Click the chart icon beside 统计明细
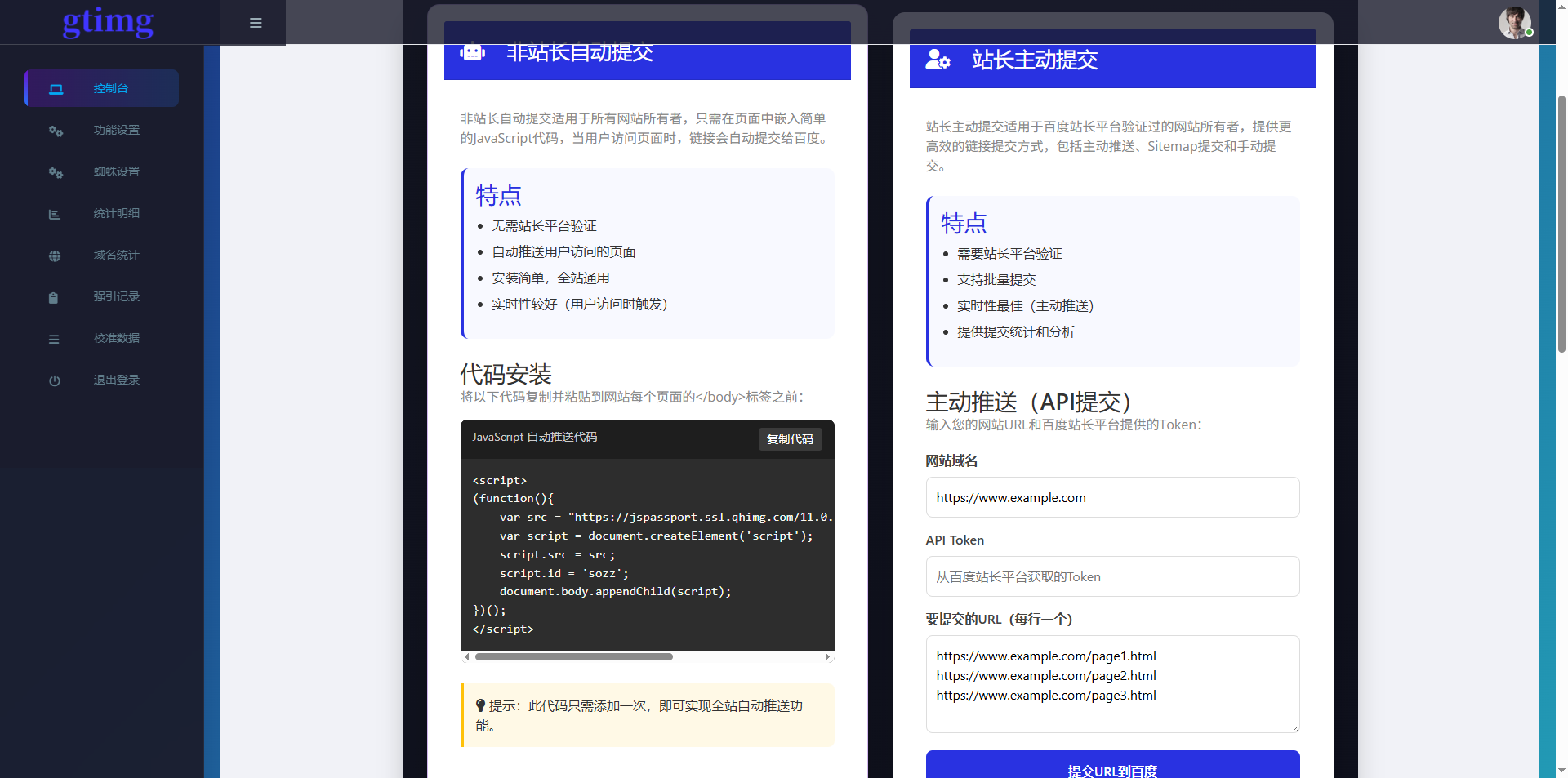This screenshot has height=778, width=1568. click(x=55, y=214)
